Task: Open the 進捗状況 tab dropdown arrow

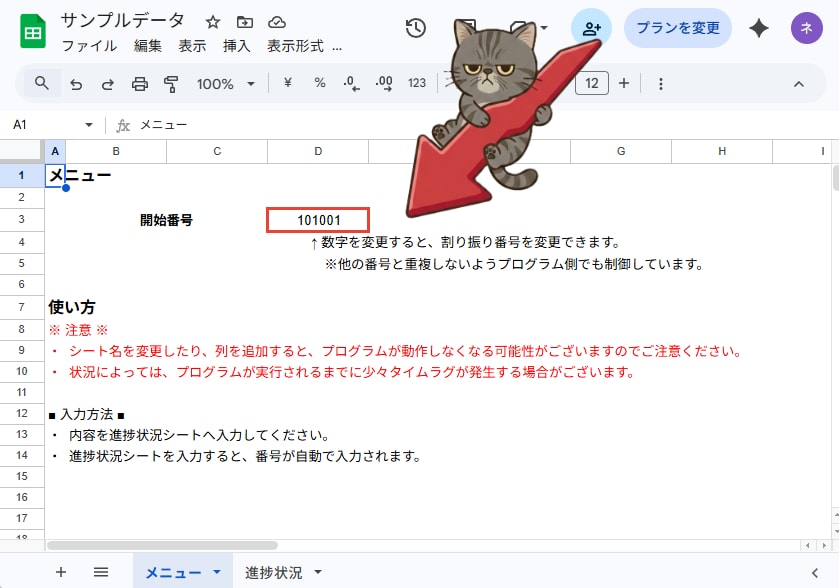Action: coord(318,572)
